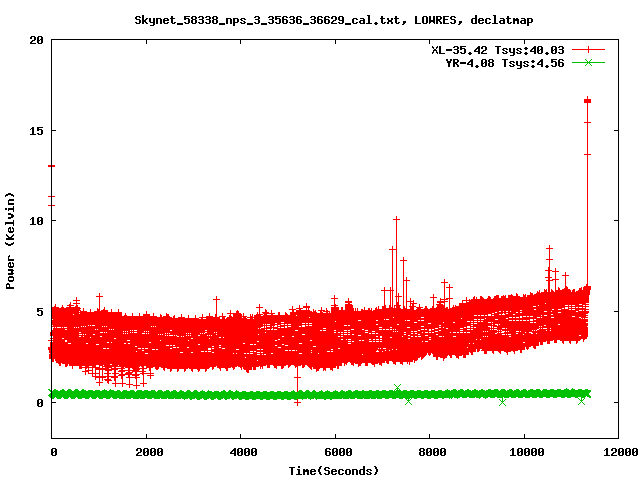Click the y-axis tick label 15
The height and width of the screenshot is (480, 640).
(36, 131)
